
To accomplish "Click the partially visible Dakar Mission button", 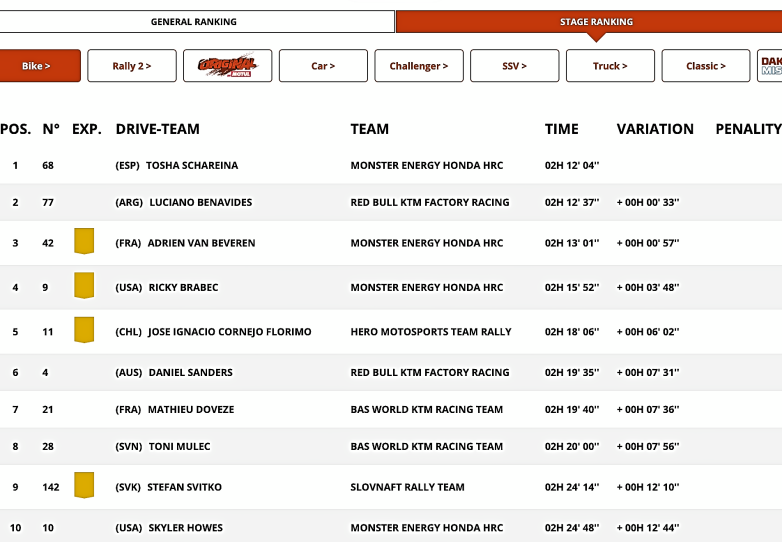I will (770, 66).
